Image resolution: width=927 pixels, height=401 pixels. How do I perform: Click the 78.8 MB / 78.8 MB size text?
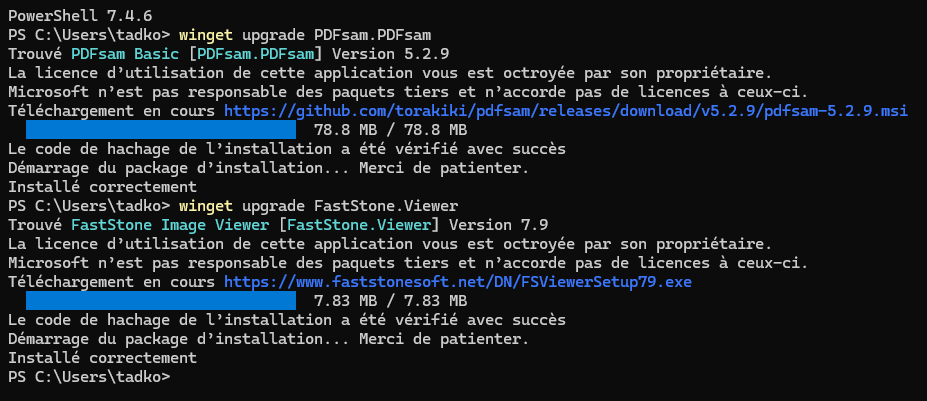coord(390,130)
